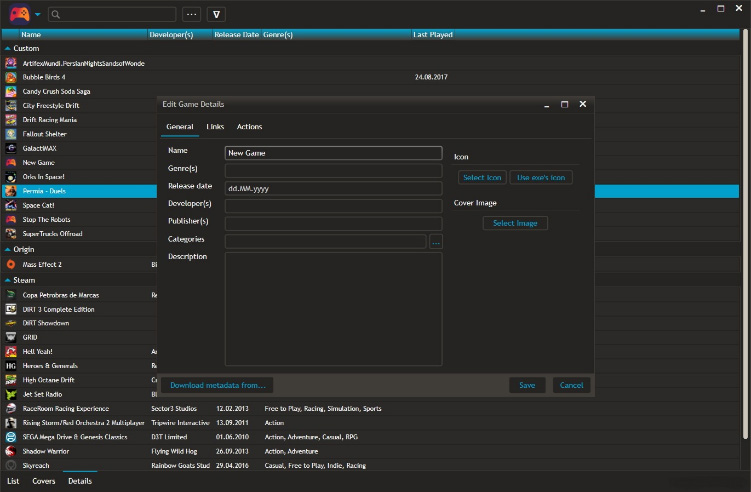Screen dimensions: 751x492
Task: Click the DiRT 3 Complete Edition icon
Action: click(x=11, y=309)
